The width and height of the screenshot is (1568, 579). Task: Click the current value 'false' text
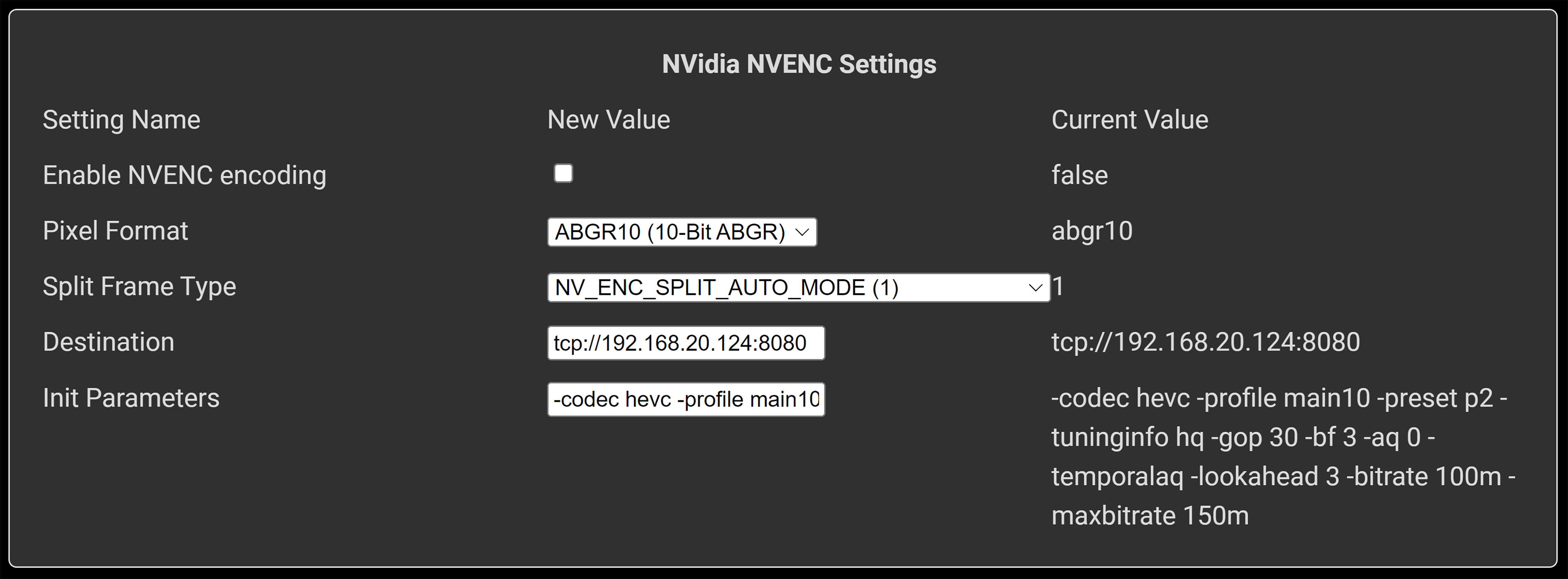(1079, 175)
